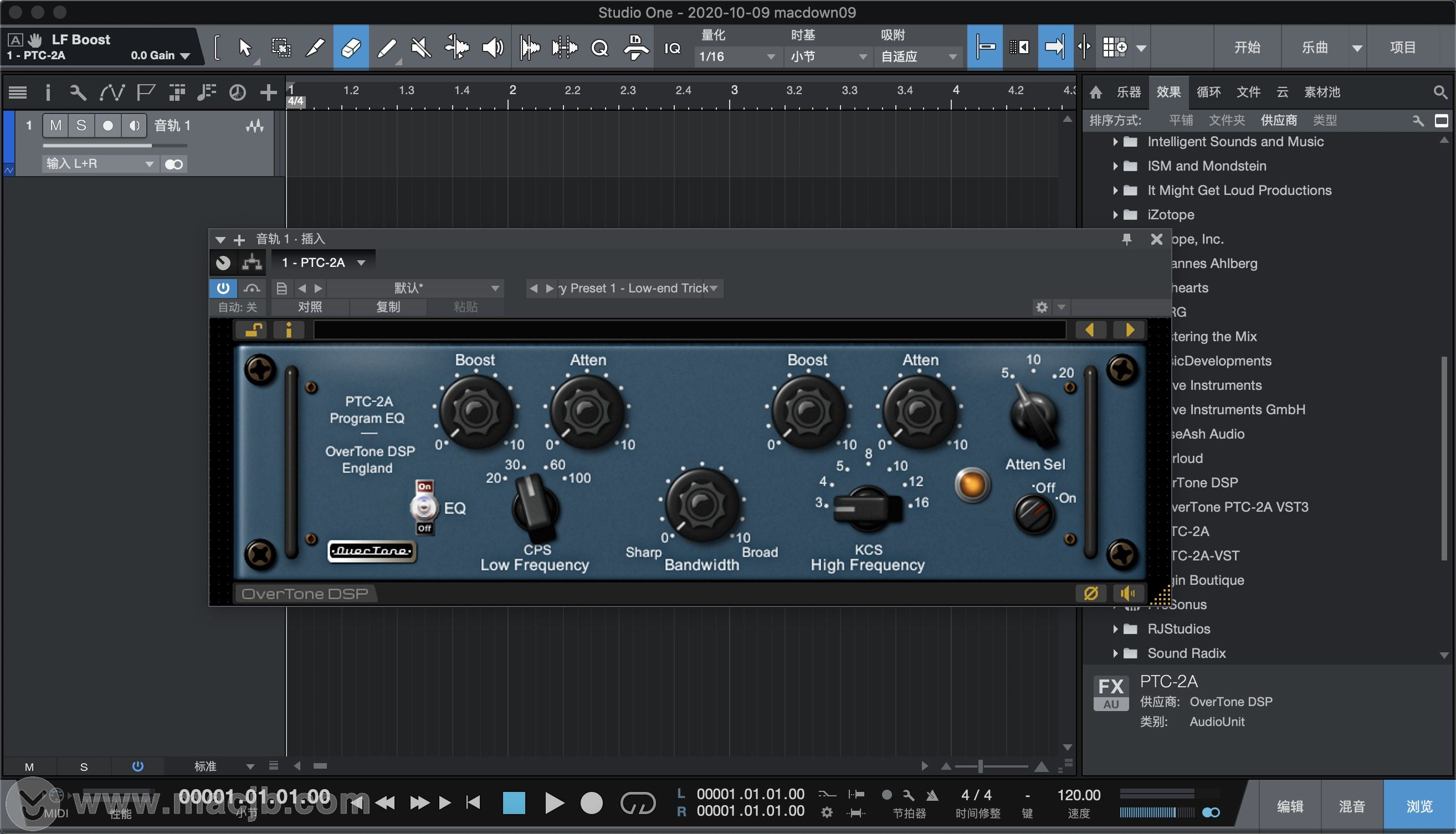Viewport: 1456px width, 834px height.
Task: Go to next plugin preset orange arrow
Action: (x=1129, y=331)
